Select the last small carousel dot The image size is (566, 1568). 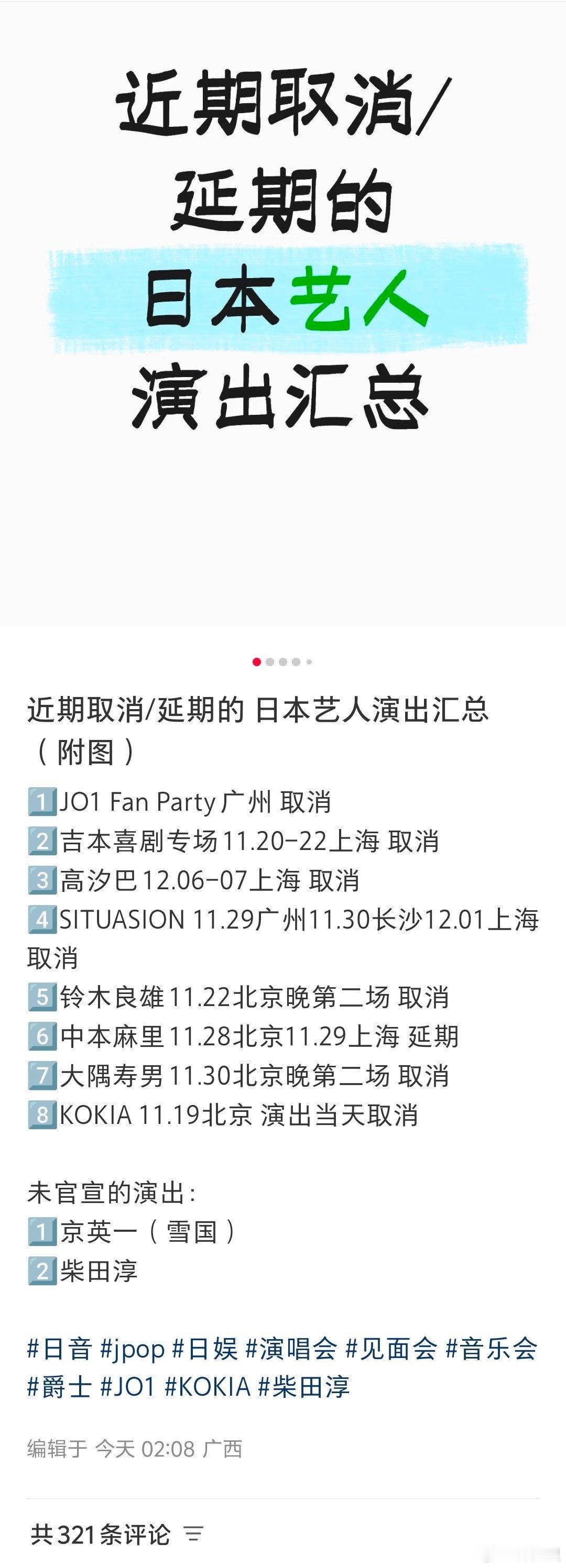click(x=309, y=661)
